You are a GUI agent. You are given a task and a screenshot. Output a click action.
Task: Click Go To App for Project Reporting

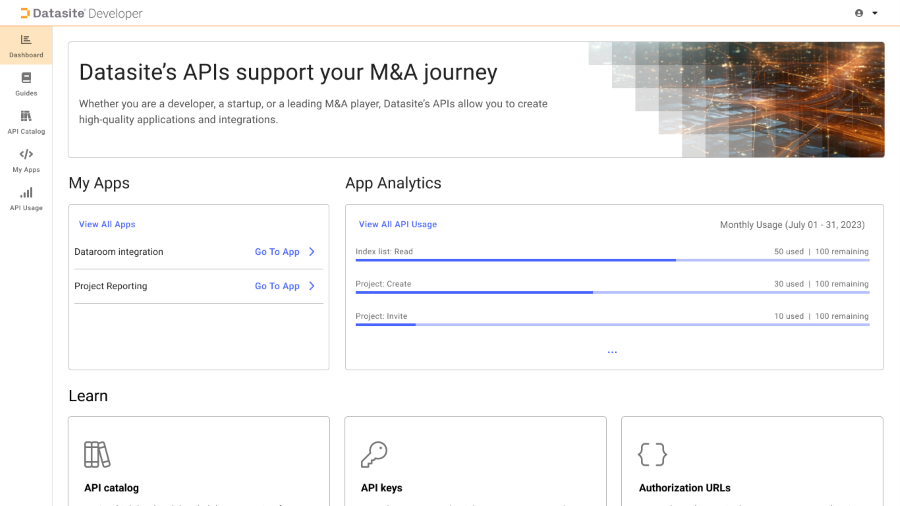pyautogui.click(x=277, y=286)
